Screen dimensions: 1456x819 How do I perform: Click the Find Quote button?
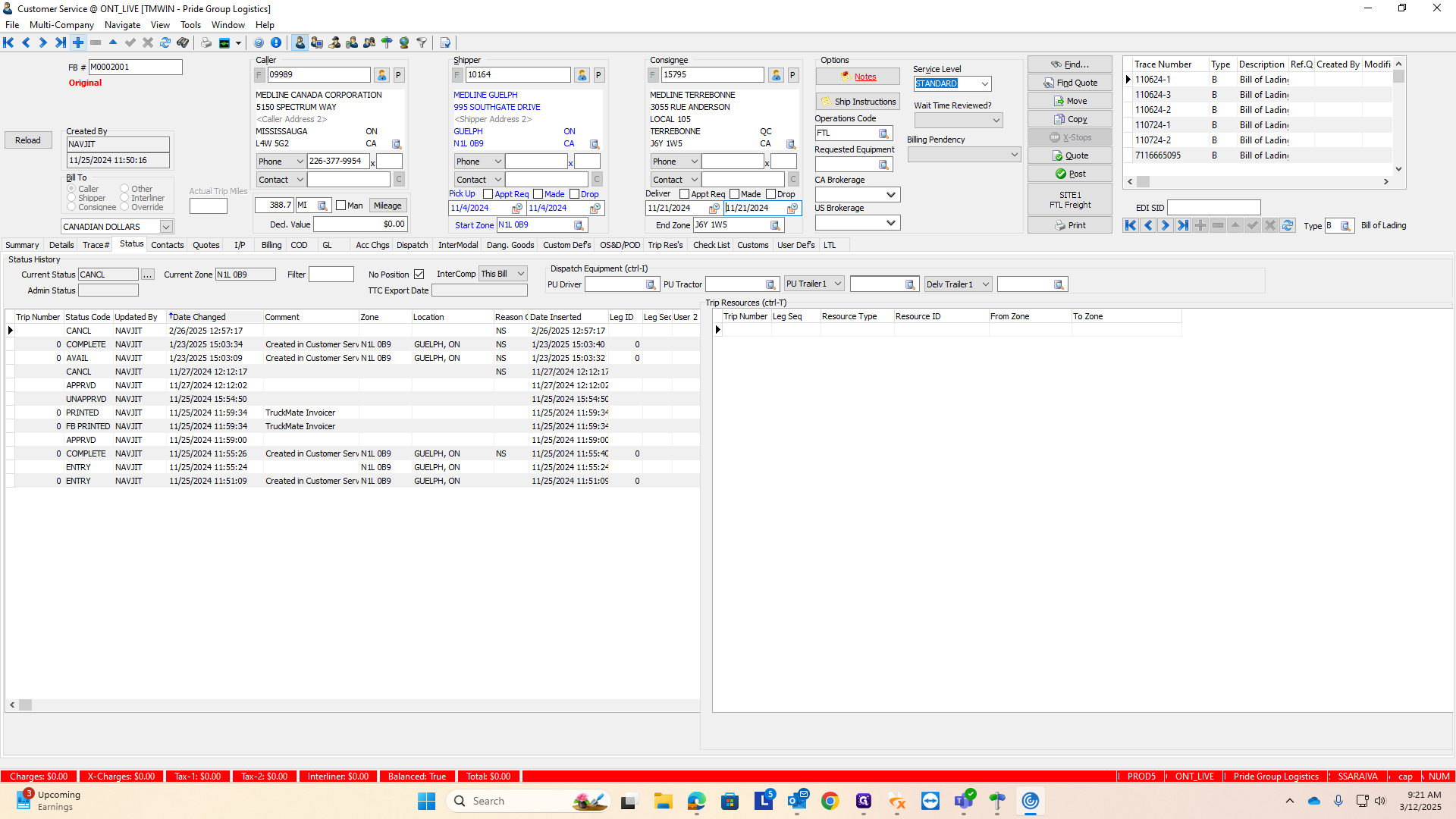(1069, 83)
